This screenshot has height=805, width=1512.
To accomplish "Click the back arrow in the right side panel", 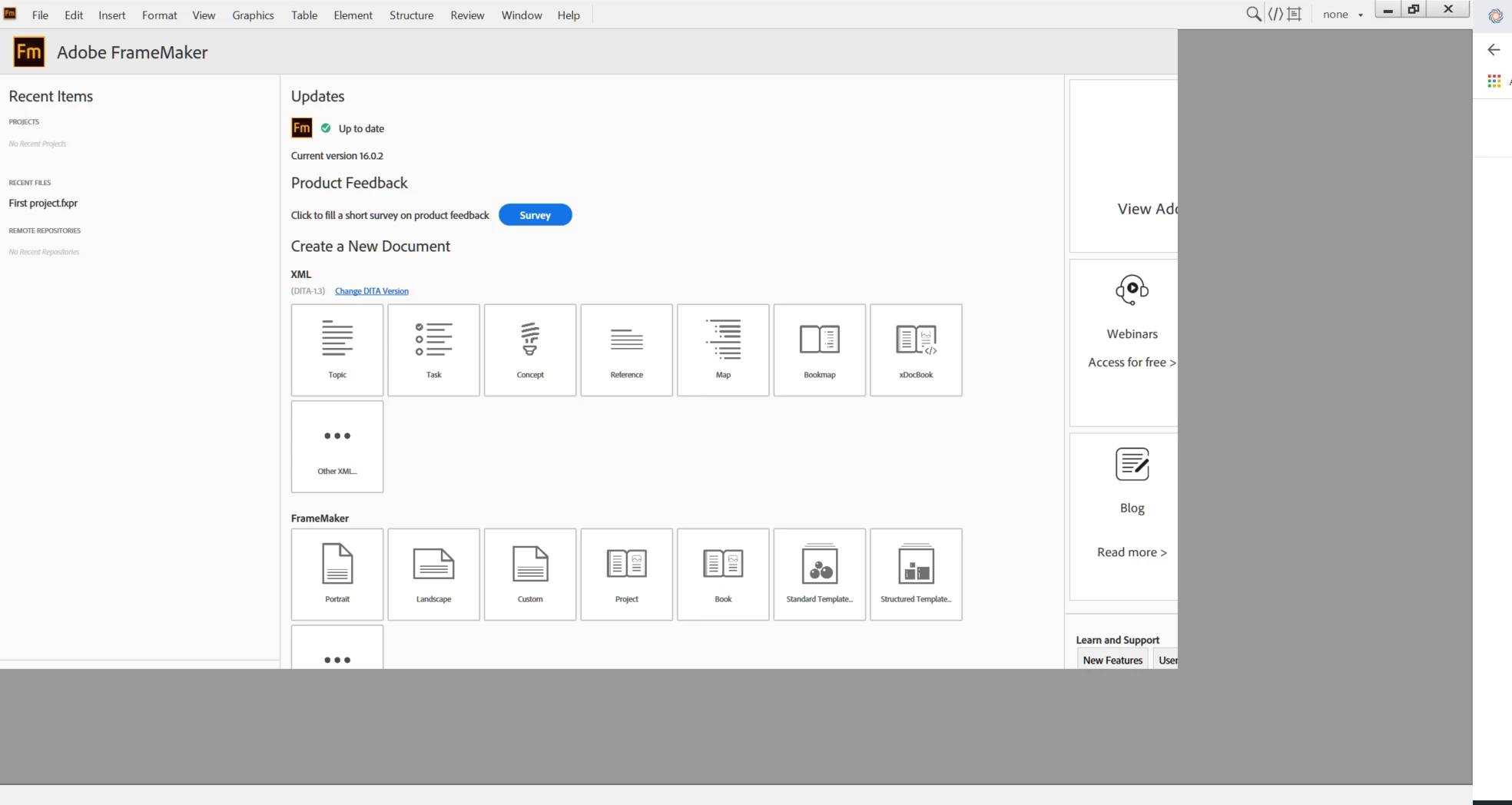I will point(1494,50).
